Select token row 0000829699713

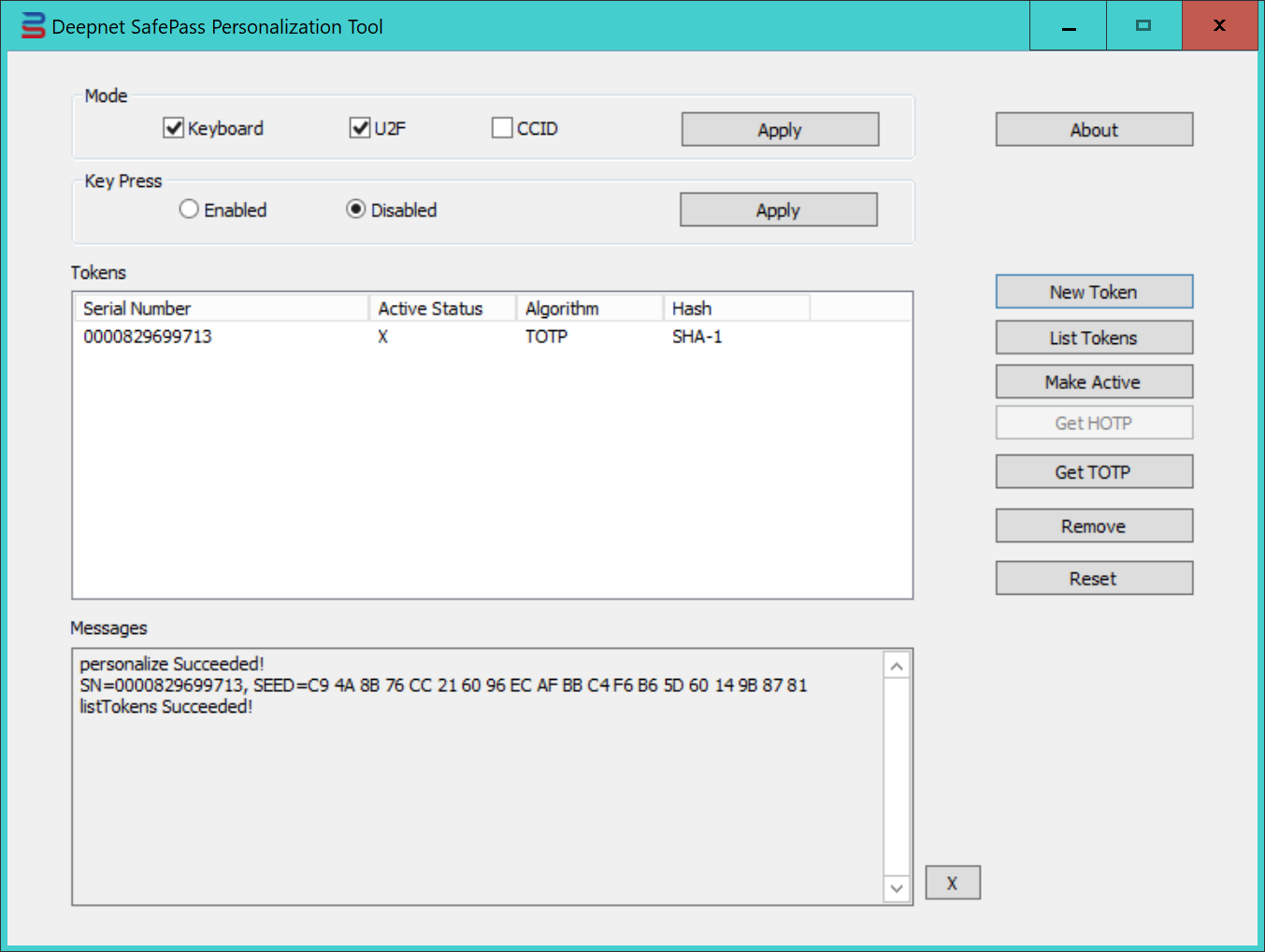[x=148, y=337]
